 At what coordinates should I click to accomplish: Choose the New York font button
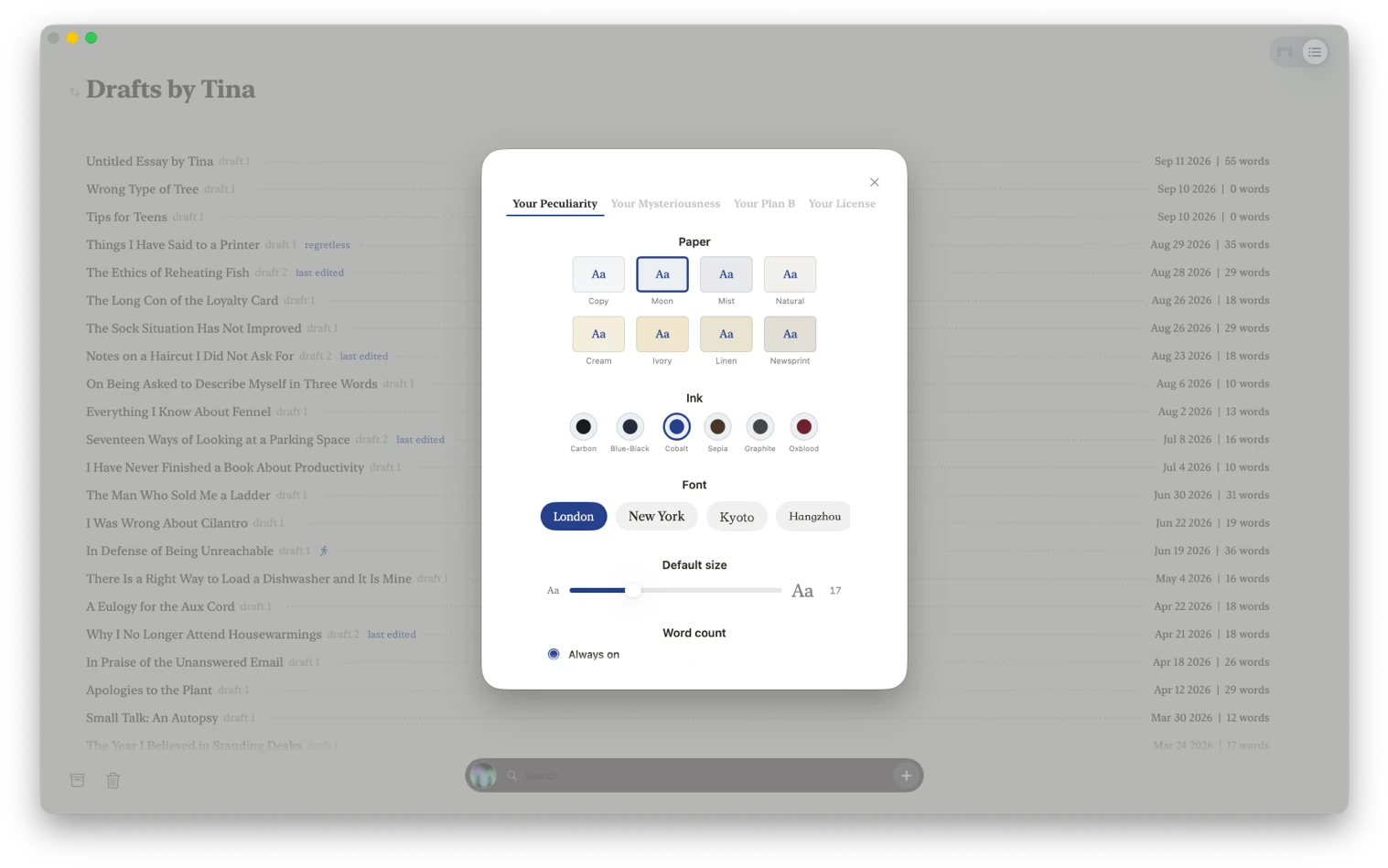(657, 517)
